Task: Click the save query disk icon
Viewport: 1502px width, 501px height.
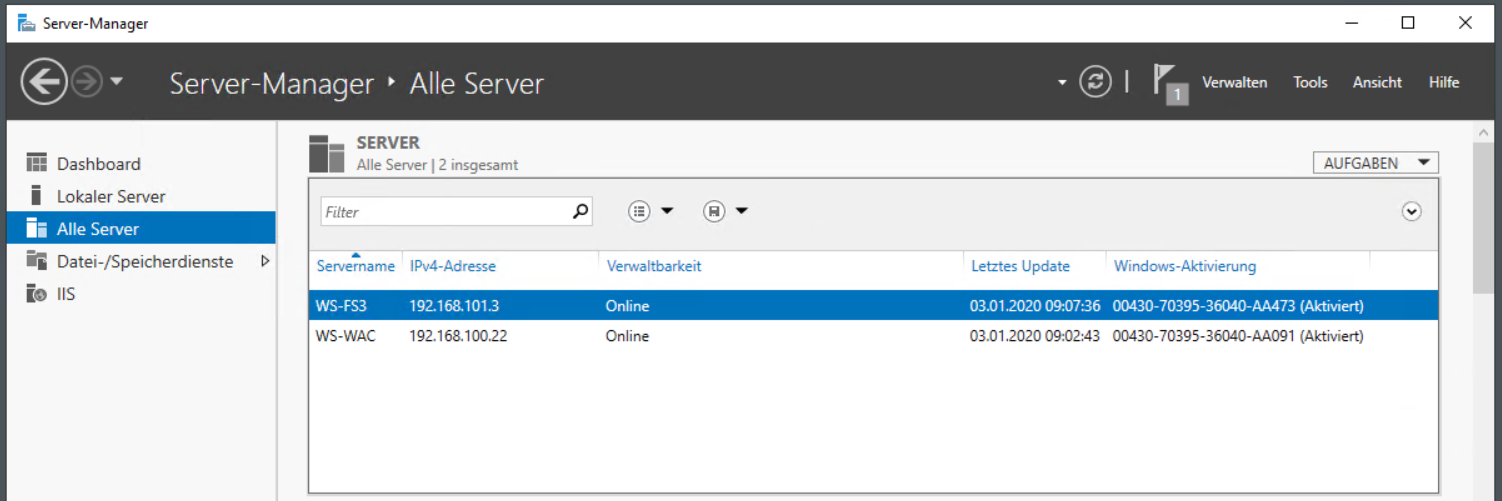Action: click(x=714, y=211)
